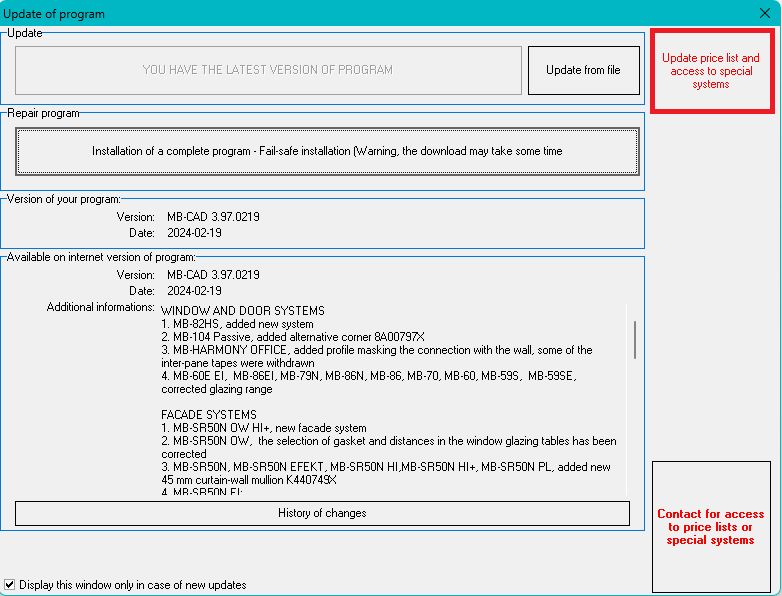The image size is (782, 596).
Task: Click the 'You have the latest version' button
Action: (268, 70)
